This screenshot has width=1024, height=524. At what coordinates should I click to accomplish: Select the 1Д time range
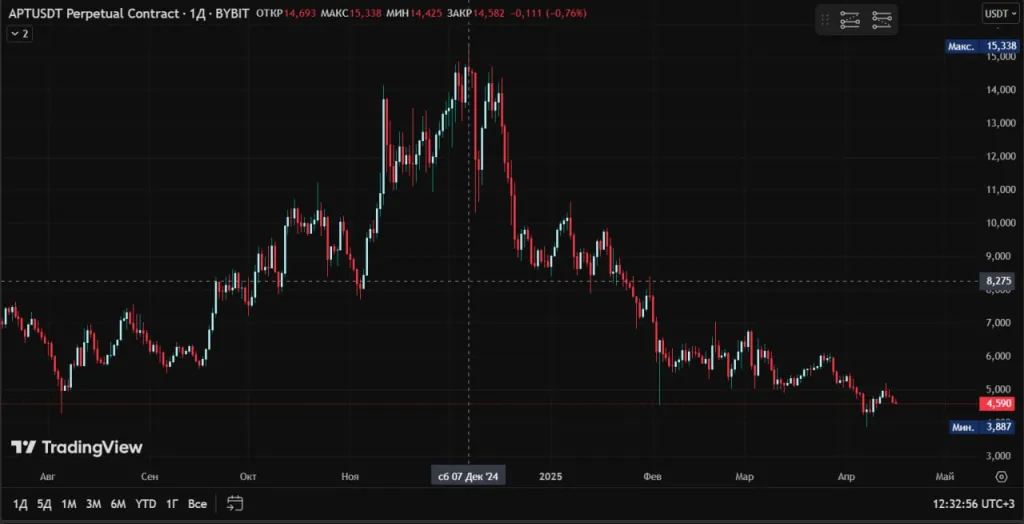click(x=20, y=503)
